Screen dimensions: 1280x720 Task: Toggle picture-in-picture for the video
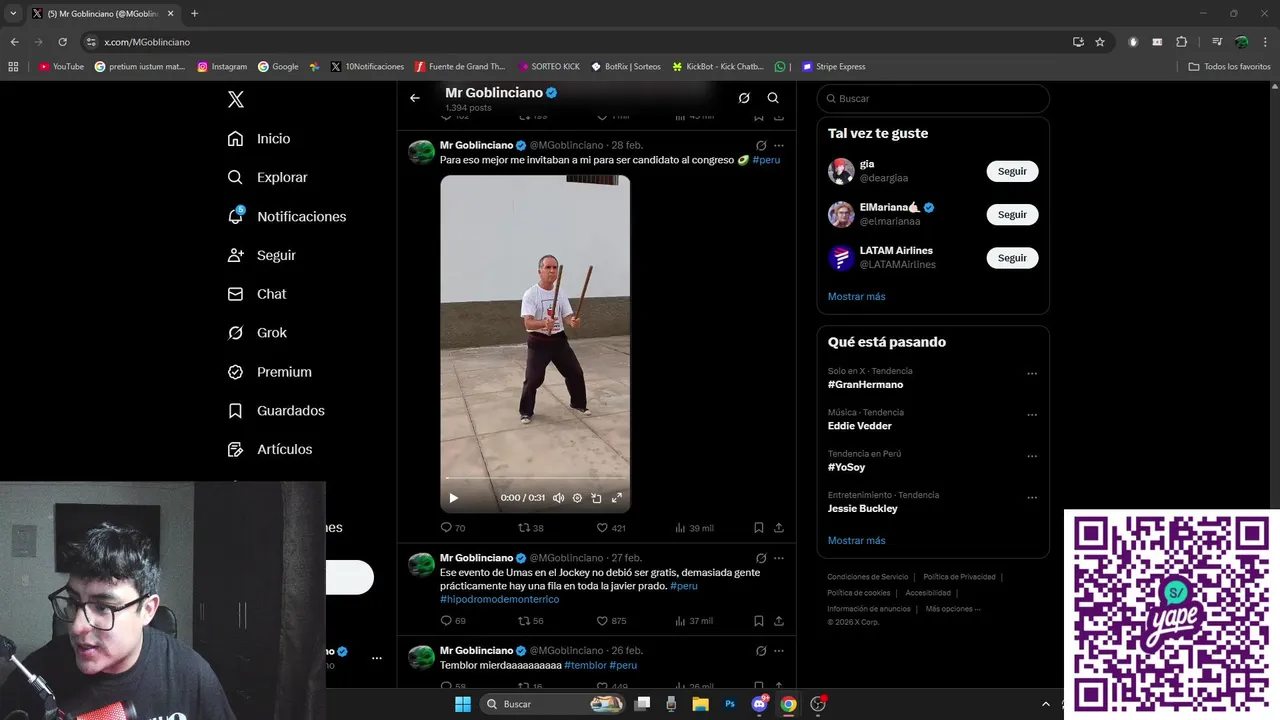(596, 498)
